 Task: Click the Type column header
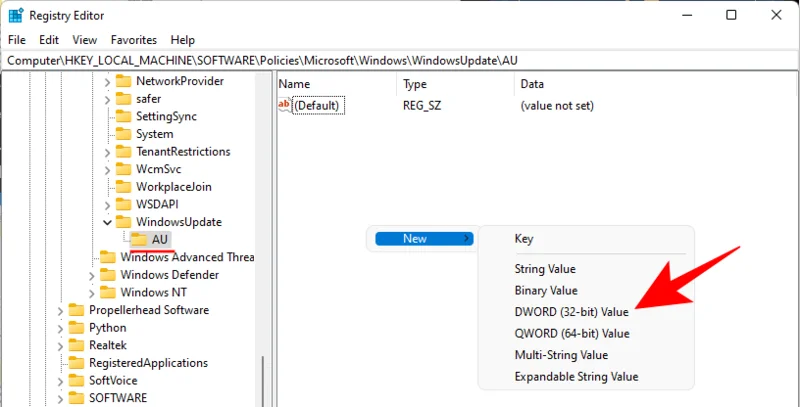tap(415, 84)
